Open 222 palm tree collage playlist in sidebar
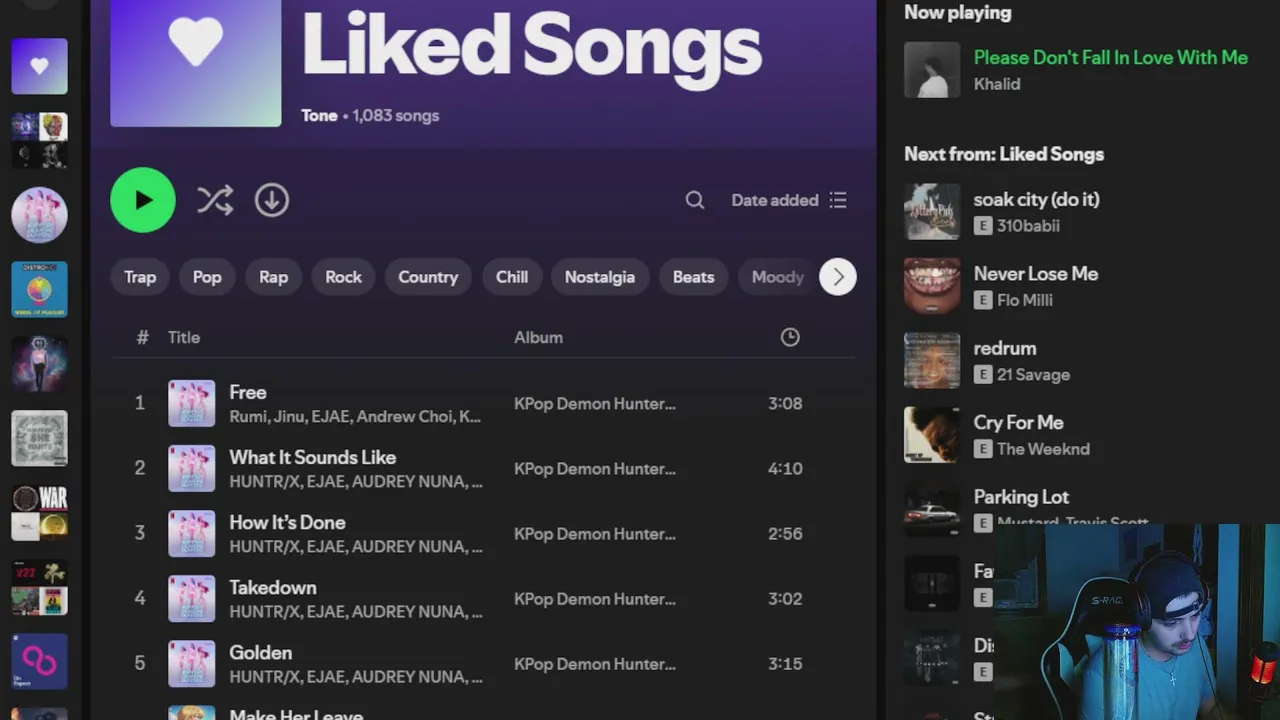This screenshot has width=1280, height=720. click(39, 587)
